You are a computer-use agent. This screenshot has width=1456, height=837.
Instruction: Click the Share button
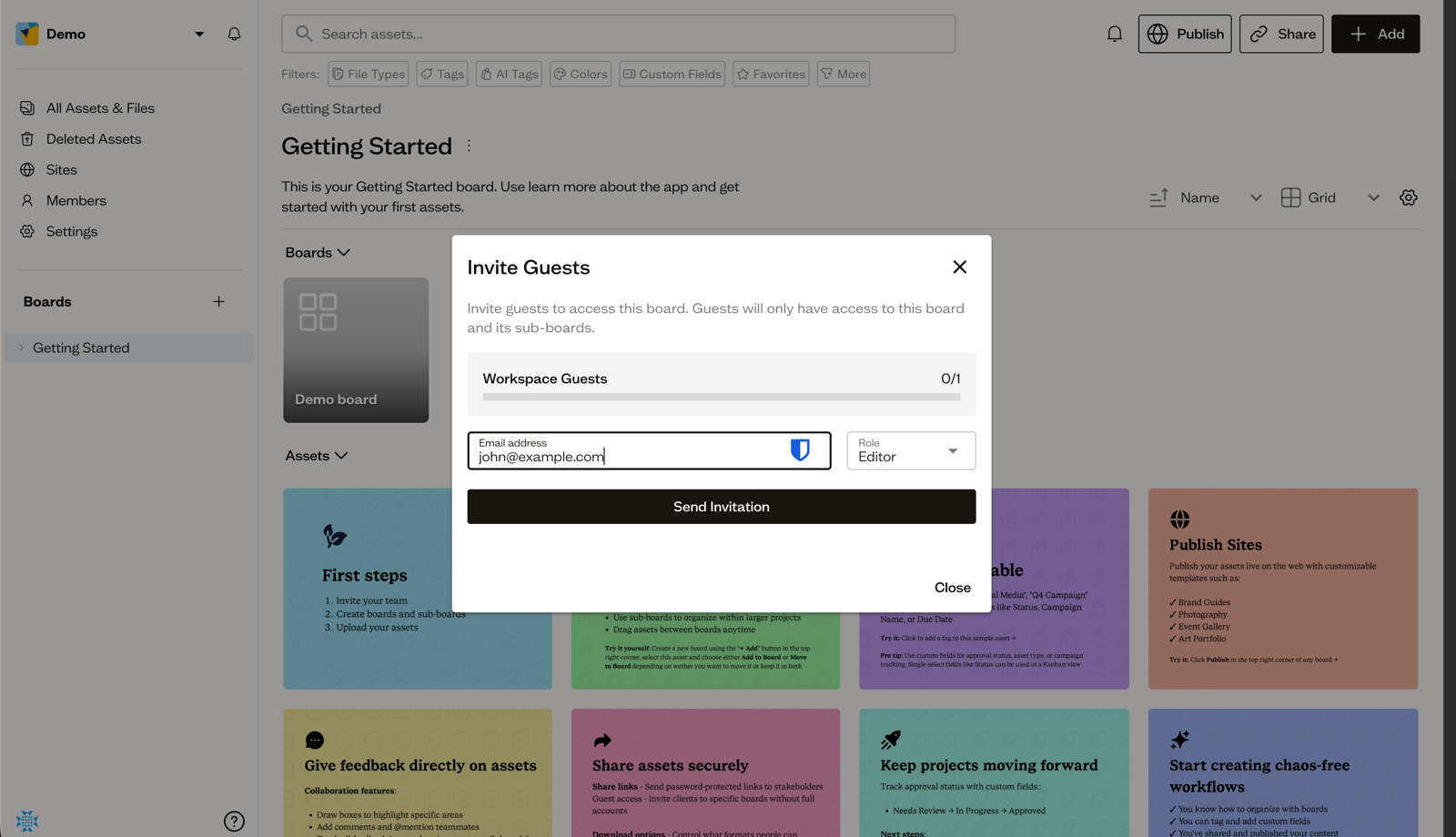click(1281, 34)
